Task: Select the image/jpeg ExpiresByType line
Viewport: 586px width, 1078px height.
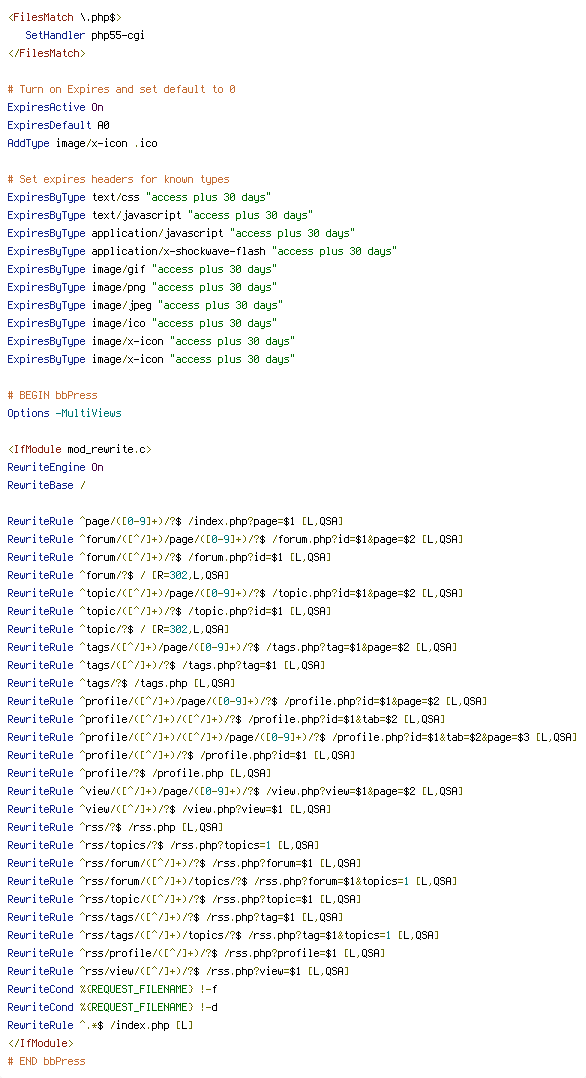Action: pyautogui.click(x=145, y=305)
